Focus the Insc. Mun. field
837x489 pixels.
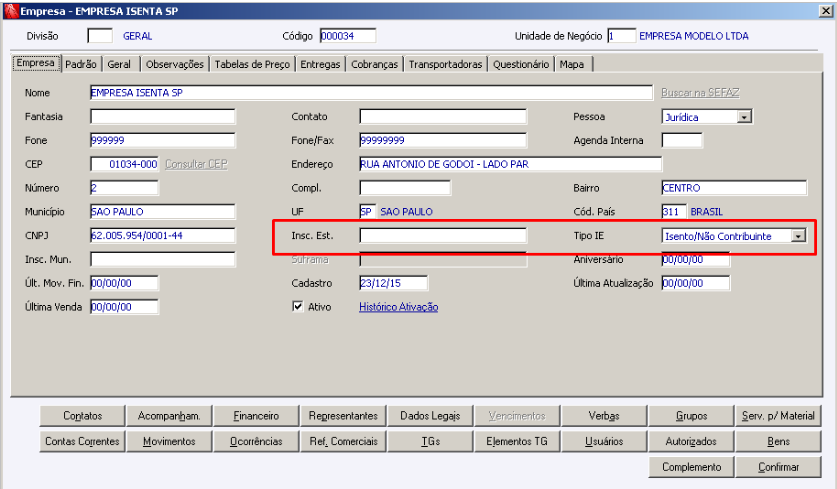coord(162,259)
